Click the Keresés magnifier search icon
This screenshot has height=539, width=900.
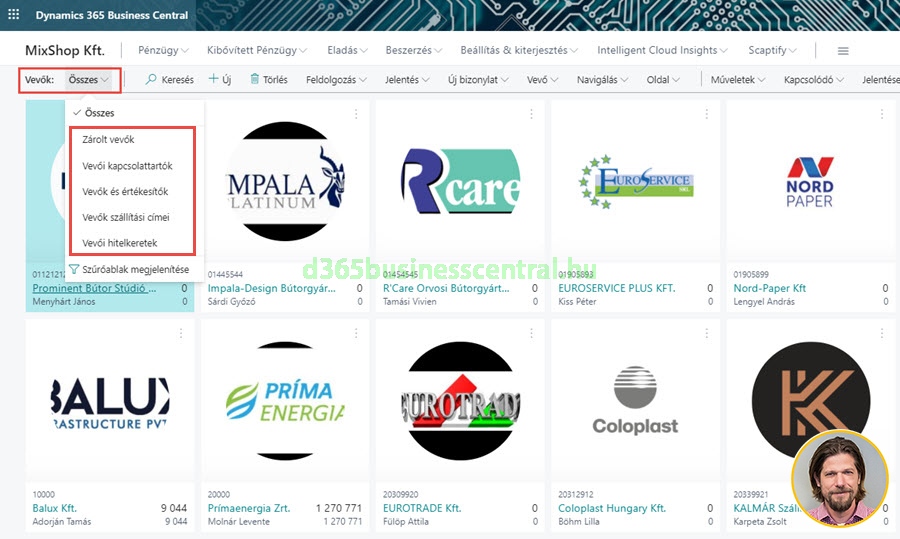coord(152,79)
